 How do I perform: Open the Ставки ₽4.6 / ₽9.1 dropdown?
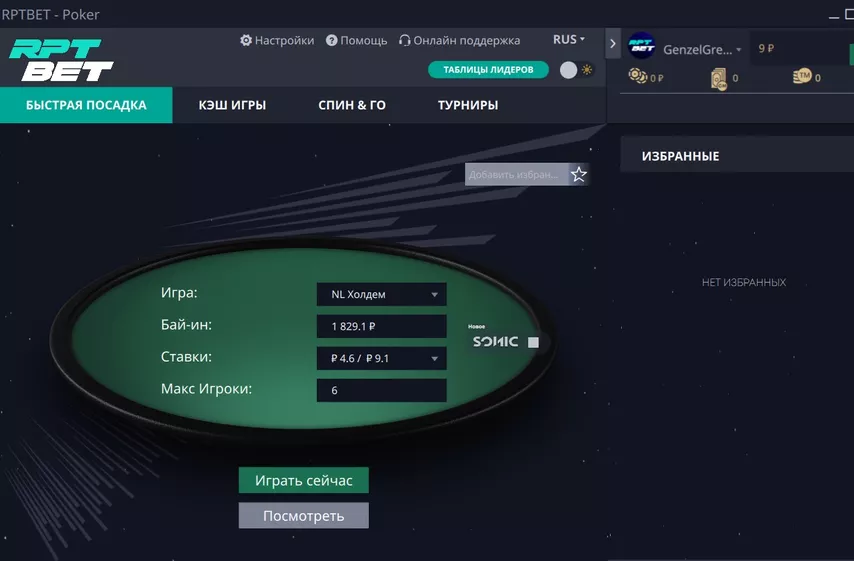point(381,358)
